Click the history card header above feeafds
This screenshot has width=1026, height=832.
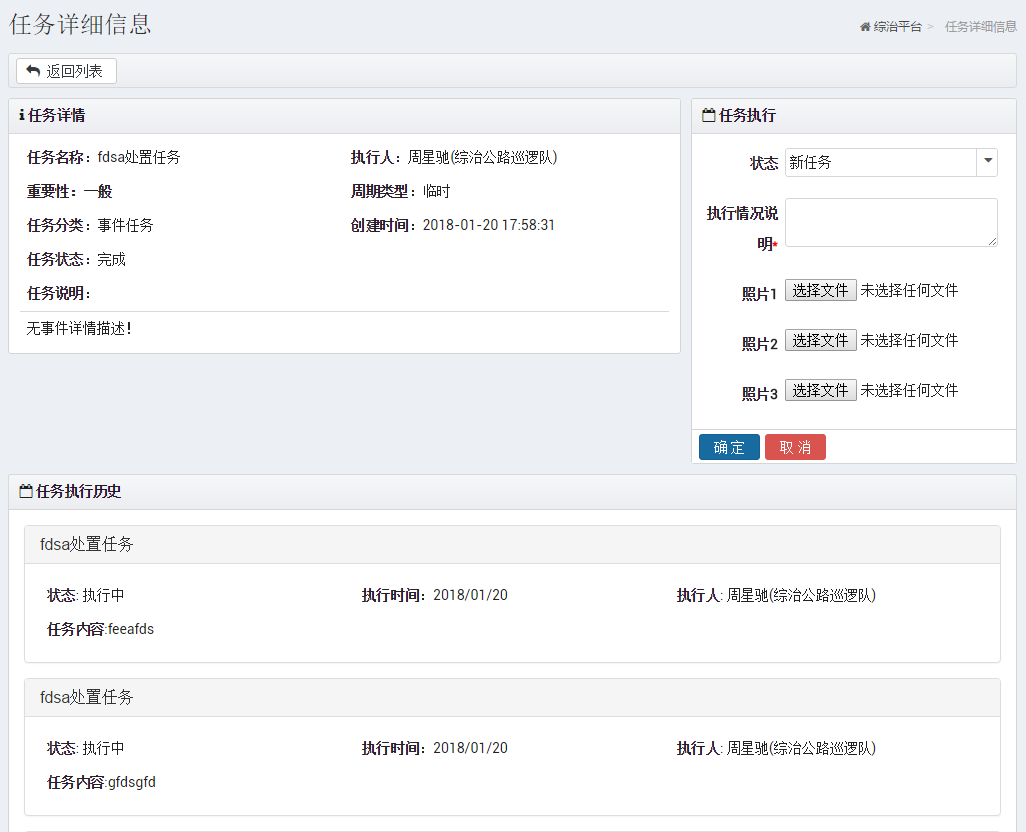click(512, 544)
